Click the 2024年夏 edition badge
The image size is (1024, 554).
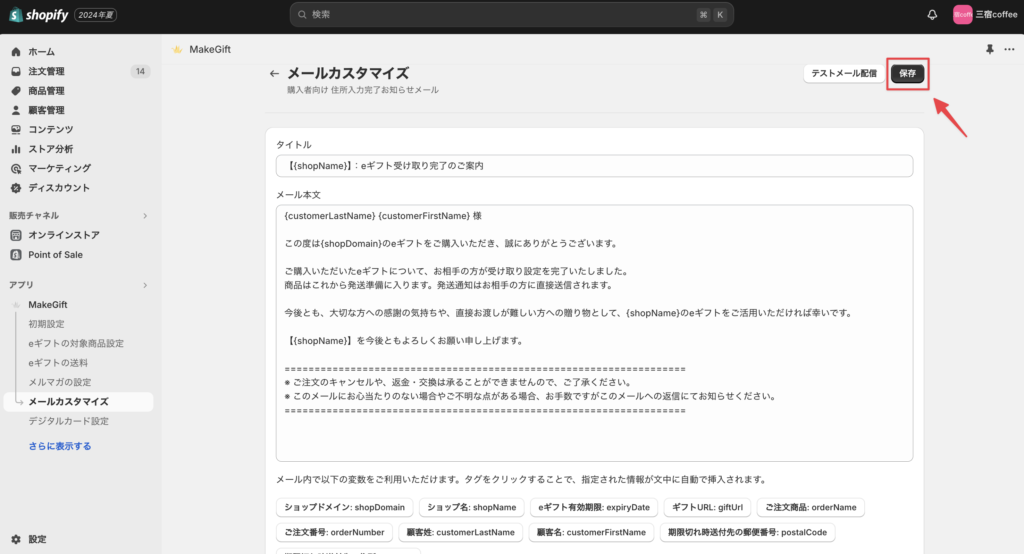pos(95,15)
